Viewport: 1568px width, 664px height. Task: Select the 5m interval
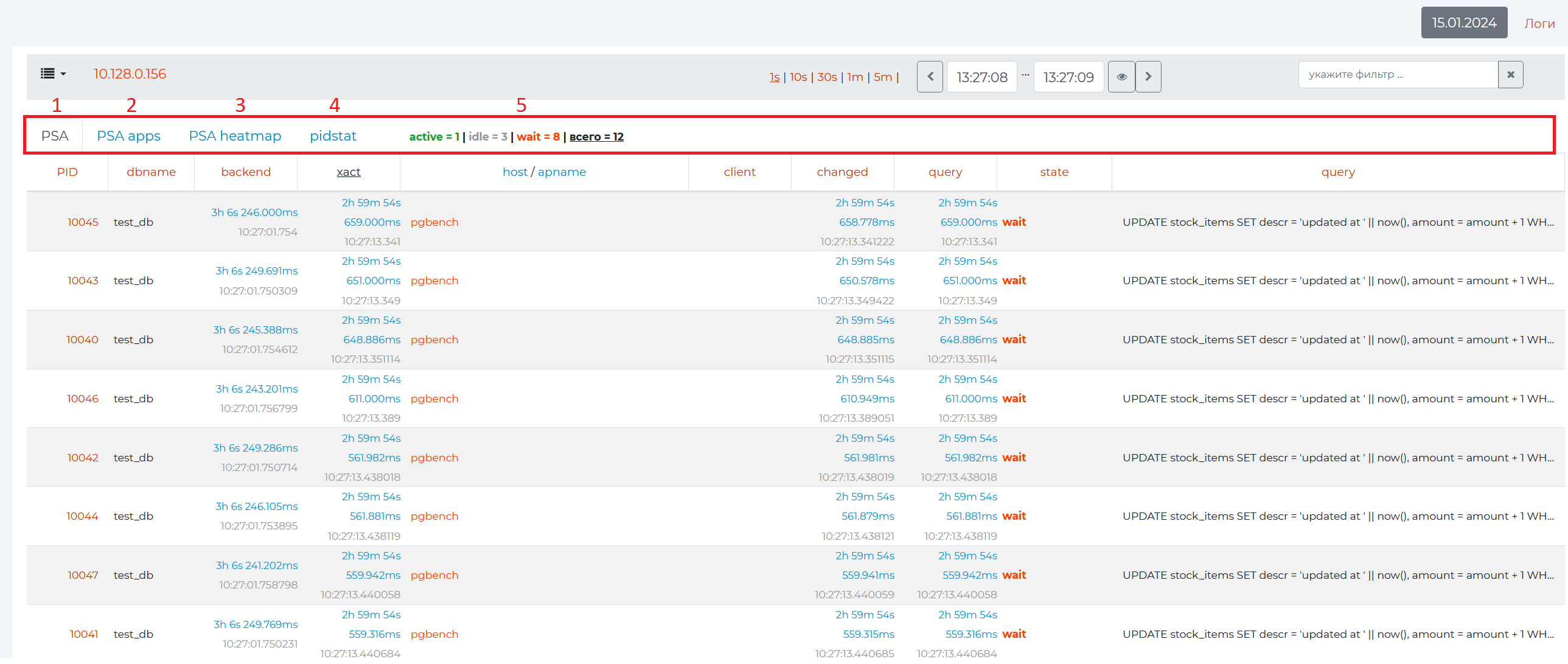tap(883, 77)
